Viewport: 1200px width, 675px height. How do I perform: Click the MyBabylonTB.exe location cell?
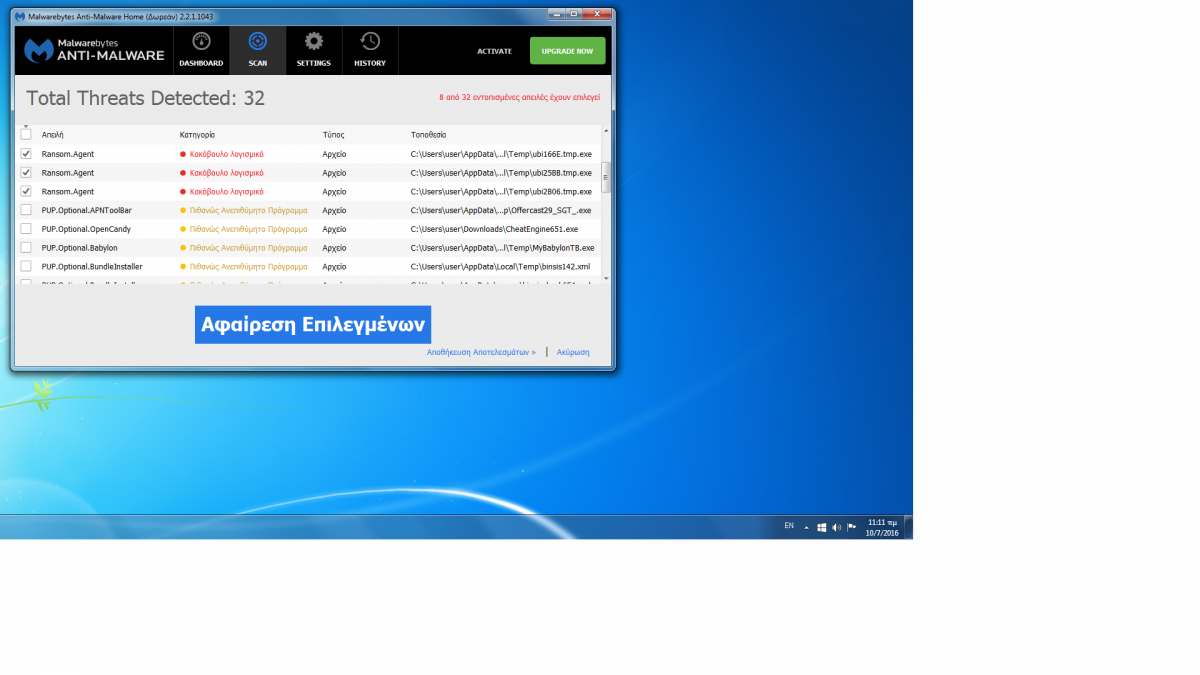[x=502, y=247]
